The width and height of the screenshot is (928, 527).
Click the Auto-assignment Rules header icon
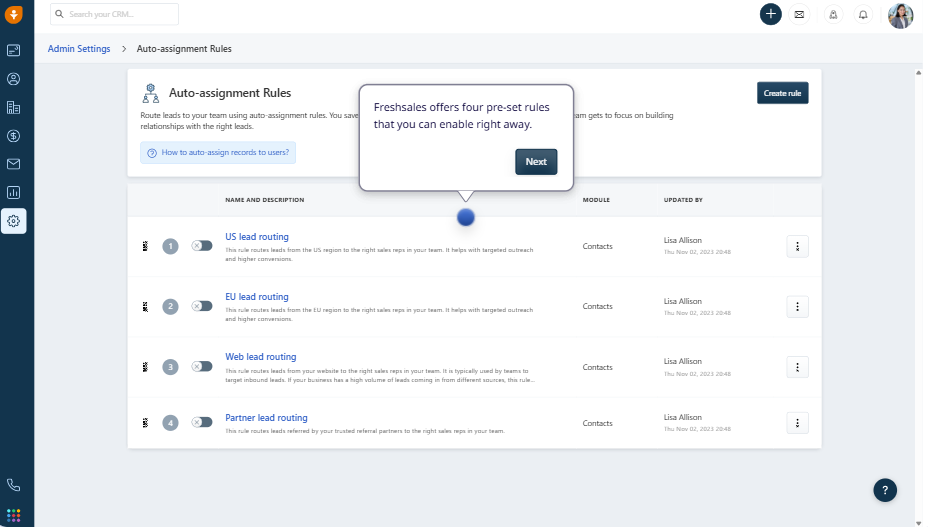coord(151,93)
